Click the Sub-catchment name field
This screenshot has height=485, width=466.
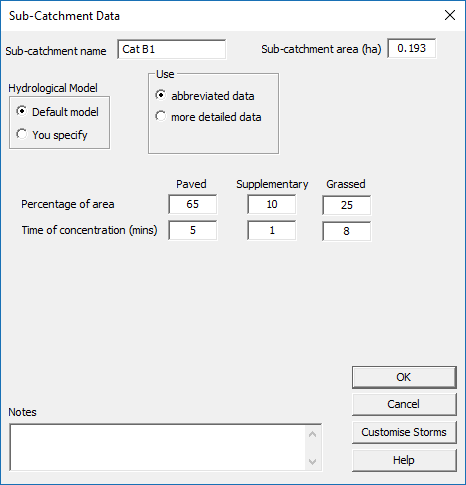click(x=172, y=49)
